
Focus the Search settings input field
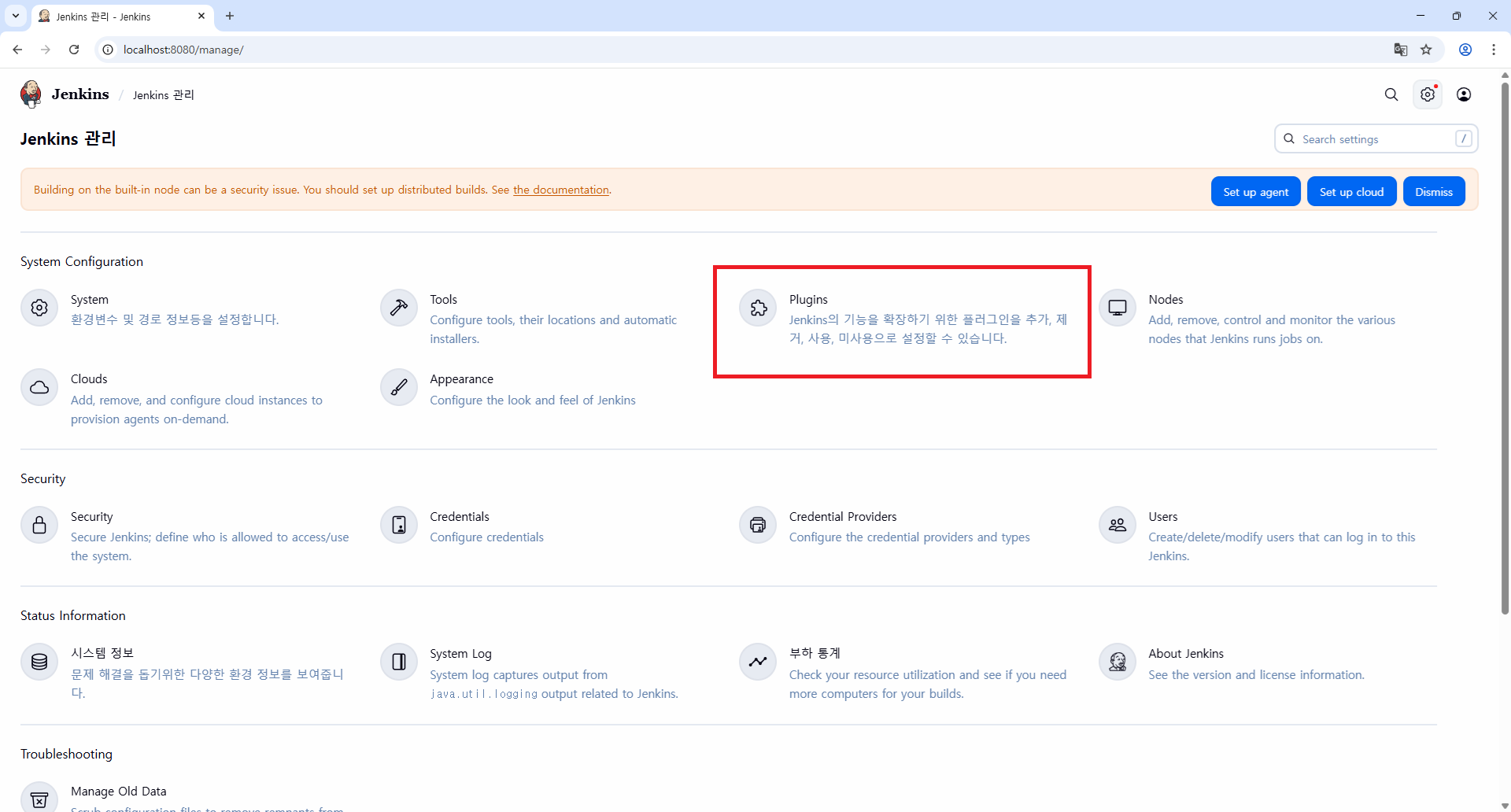tap(1376, 139)
